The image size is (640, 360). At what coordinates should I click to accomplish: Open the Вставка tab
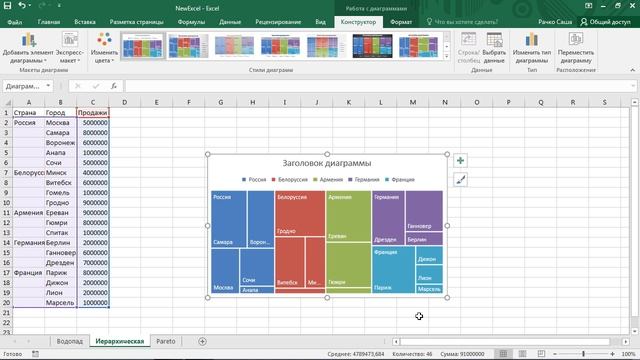pyautogui.click(x=85, y=22)
